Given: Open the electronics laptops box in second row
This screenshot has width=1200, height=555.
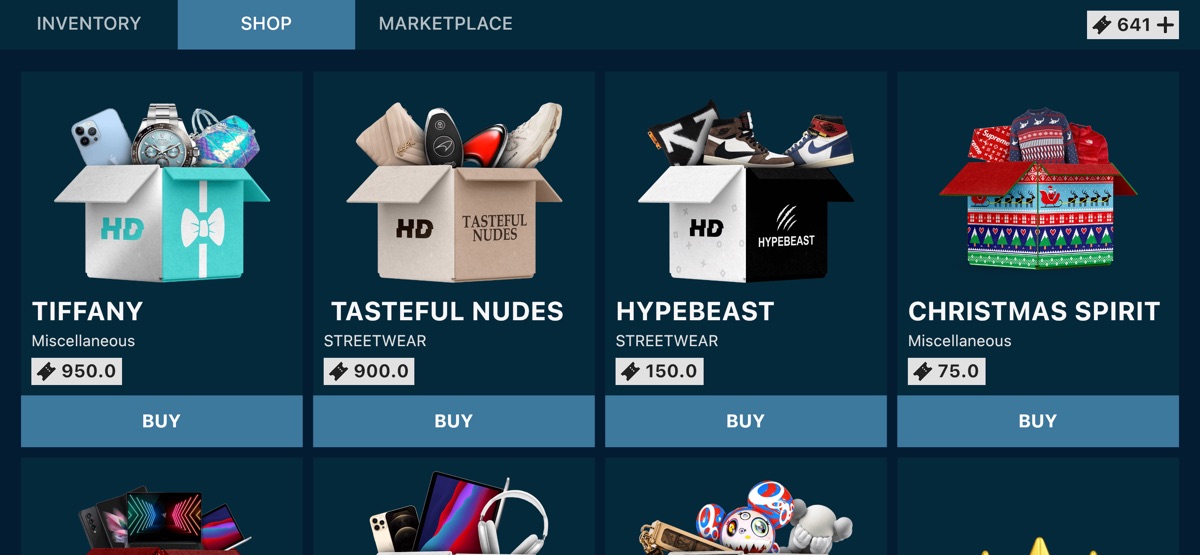Looking at the screenshot, I should pos(161,518).
